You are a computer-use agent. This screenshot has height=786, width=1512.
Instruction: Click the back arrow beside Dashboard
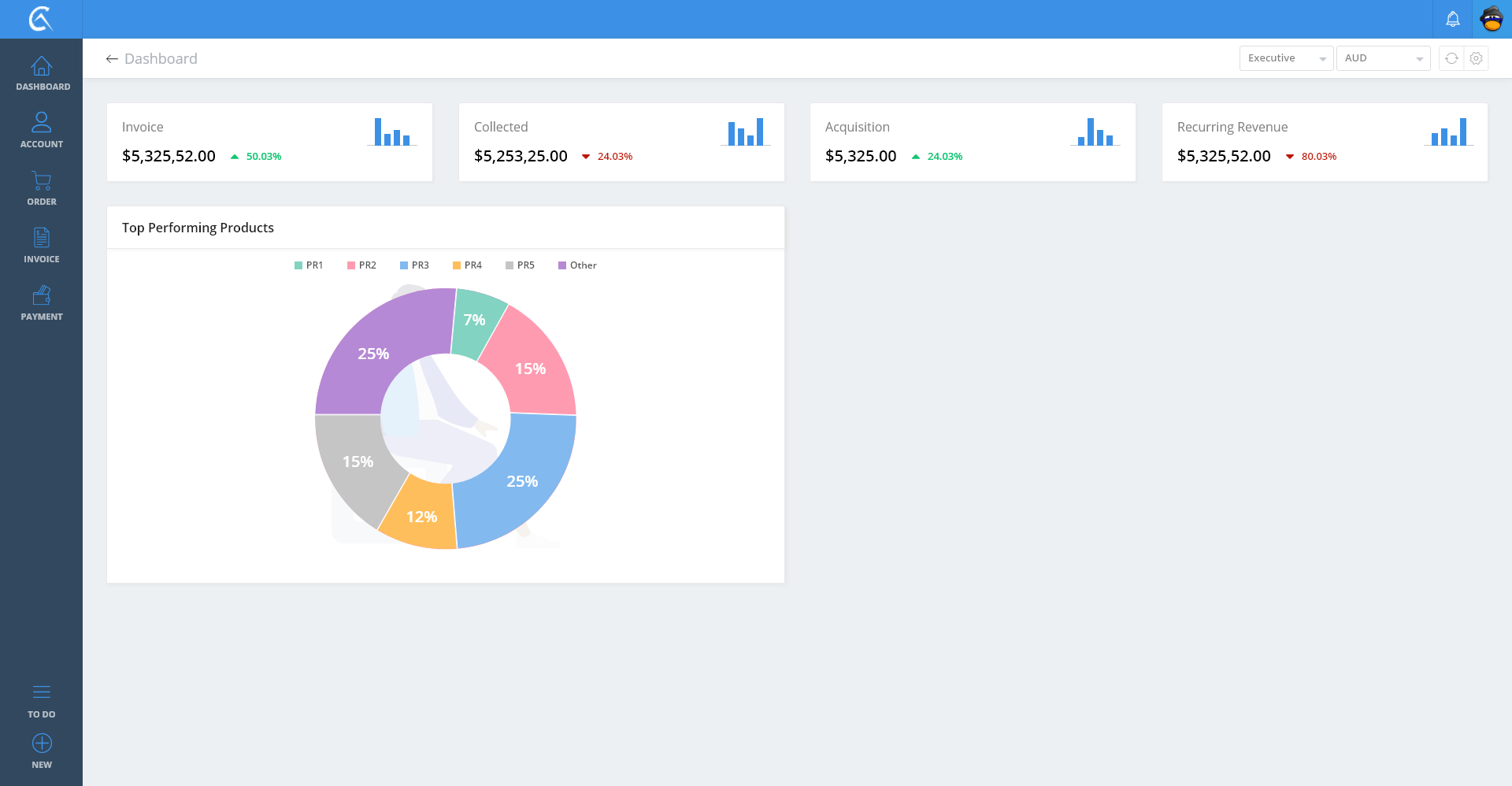112,59
